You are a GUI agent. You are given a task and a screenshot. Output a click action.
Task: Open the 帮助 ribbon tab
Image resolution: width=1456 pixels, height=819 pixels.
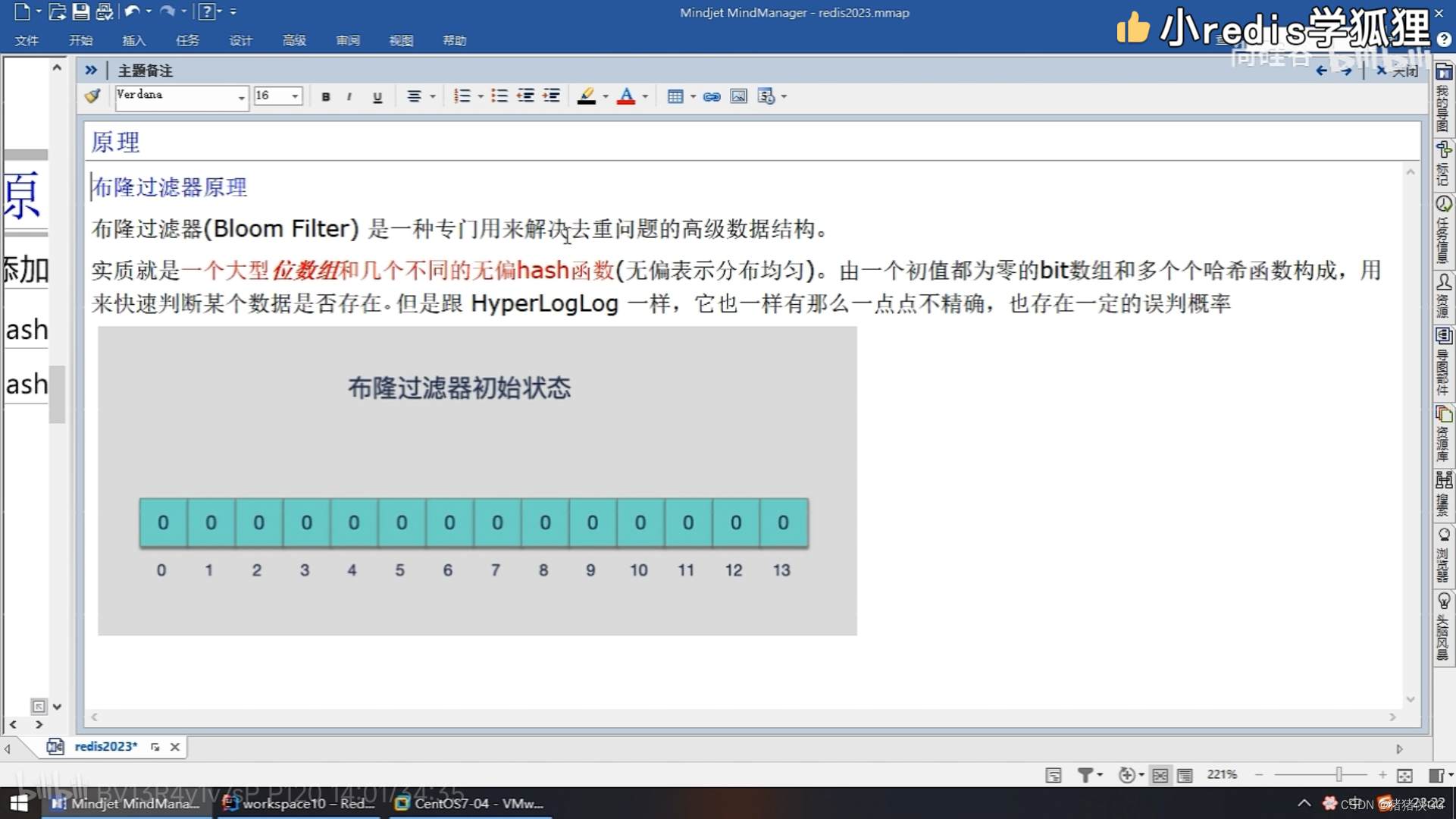[x=455, y=40]
